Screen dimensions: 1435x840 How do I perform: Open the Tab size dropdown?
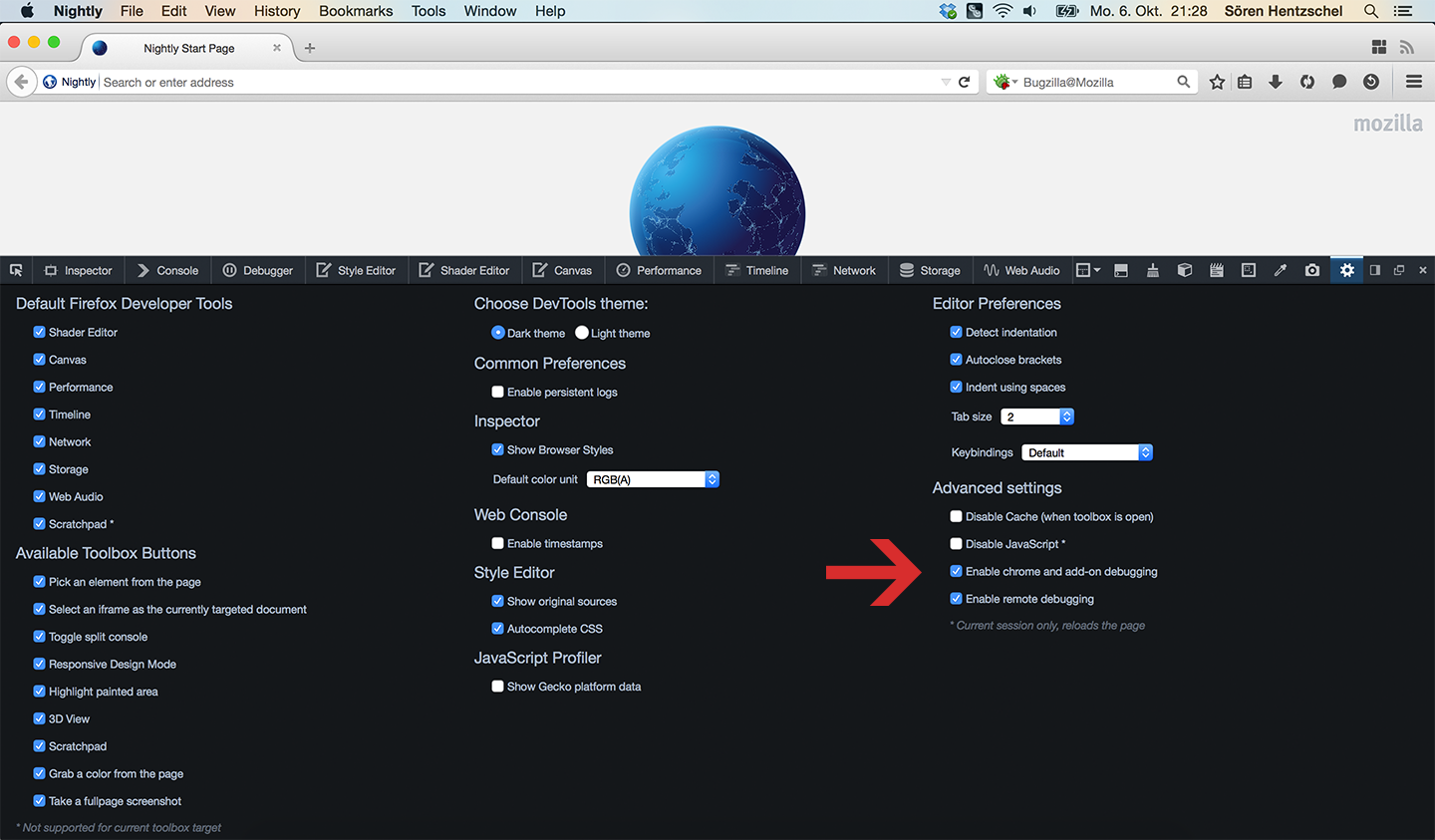pyautogui.click(x=1037, y=417)
